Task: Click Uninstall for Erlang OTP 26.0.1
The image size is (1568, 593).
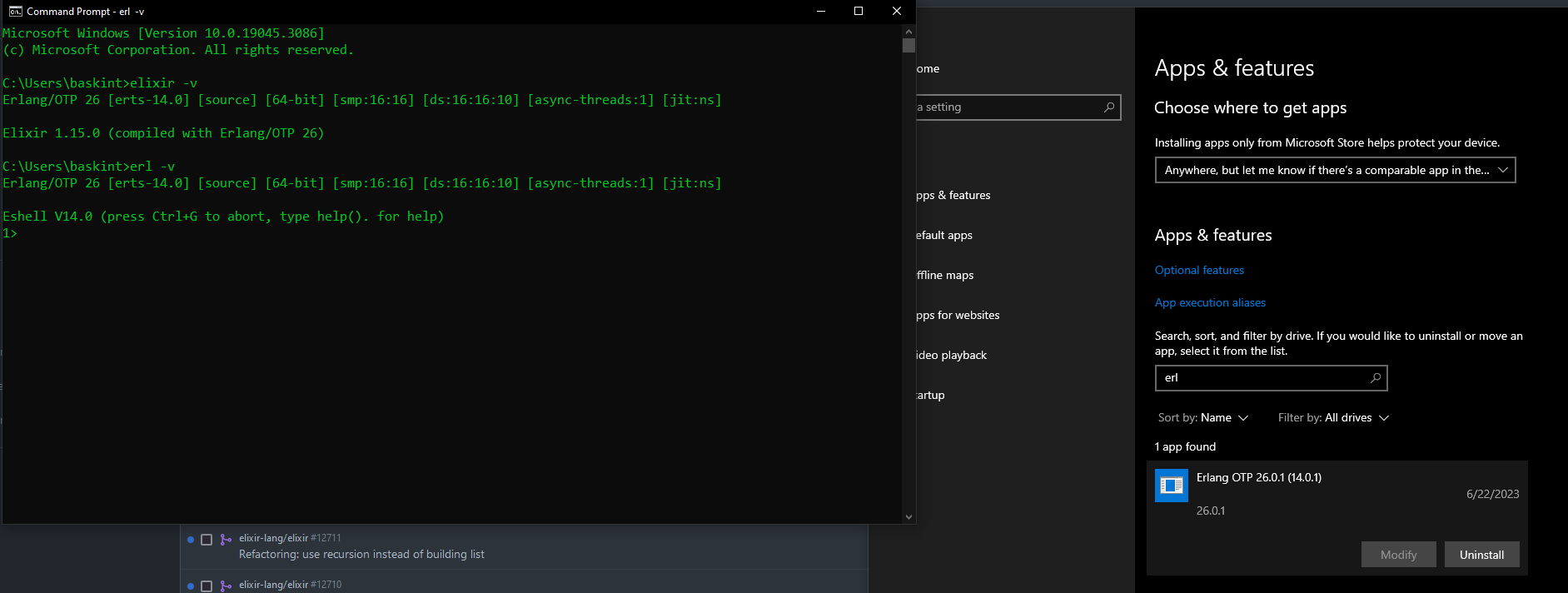Action: [1481, 555]
